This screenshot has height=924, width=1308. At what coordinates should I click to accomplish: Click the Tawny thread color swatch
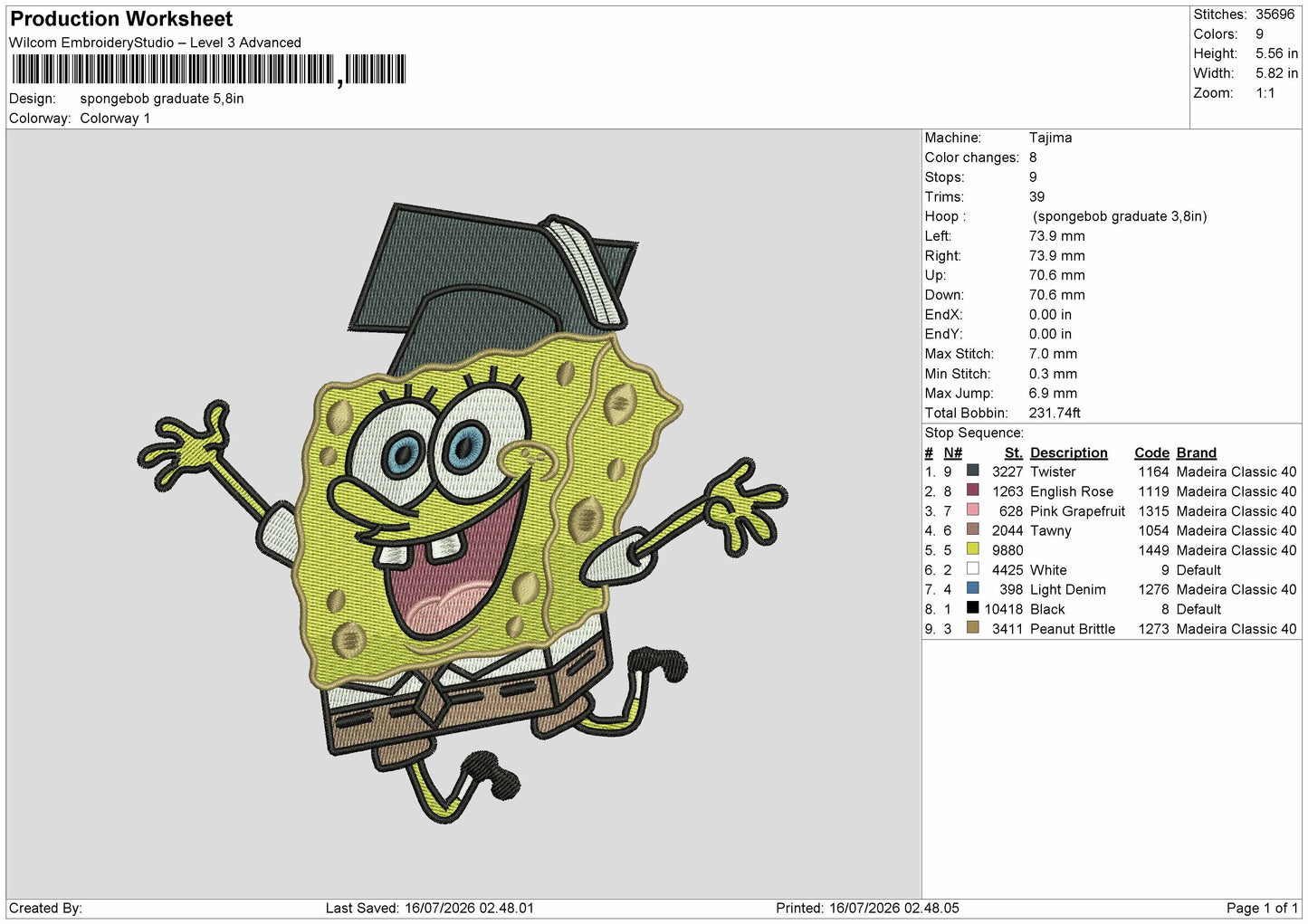(972, 529)
